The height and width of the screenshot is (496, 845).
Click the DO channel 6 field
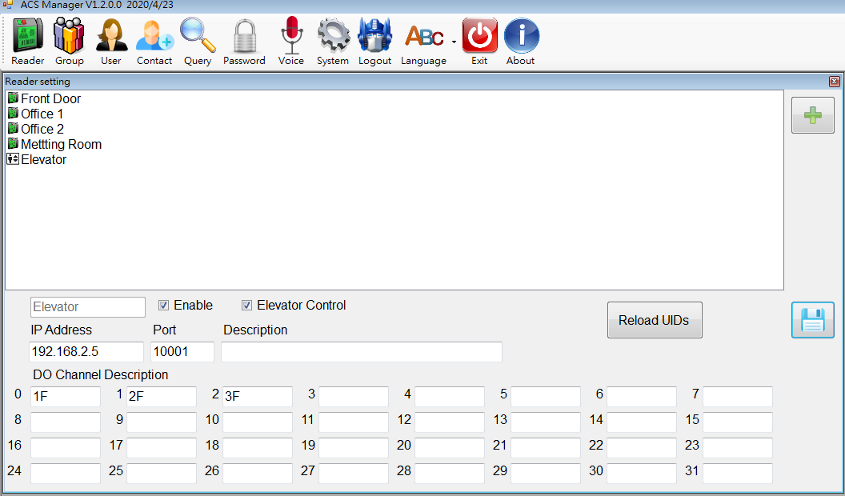click(x=641, y=396)
